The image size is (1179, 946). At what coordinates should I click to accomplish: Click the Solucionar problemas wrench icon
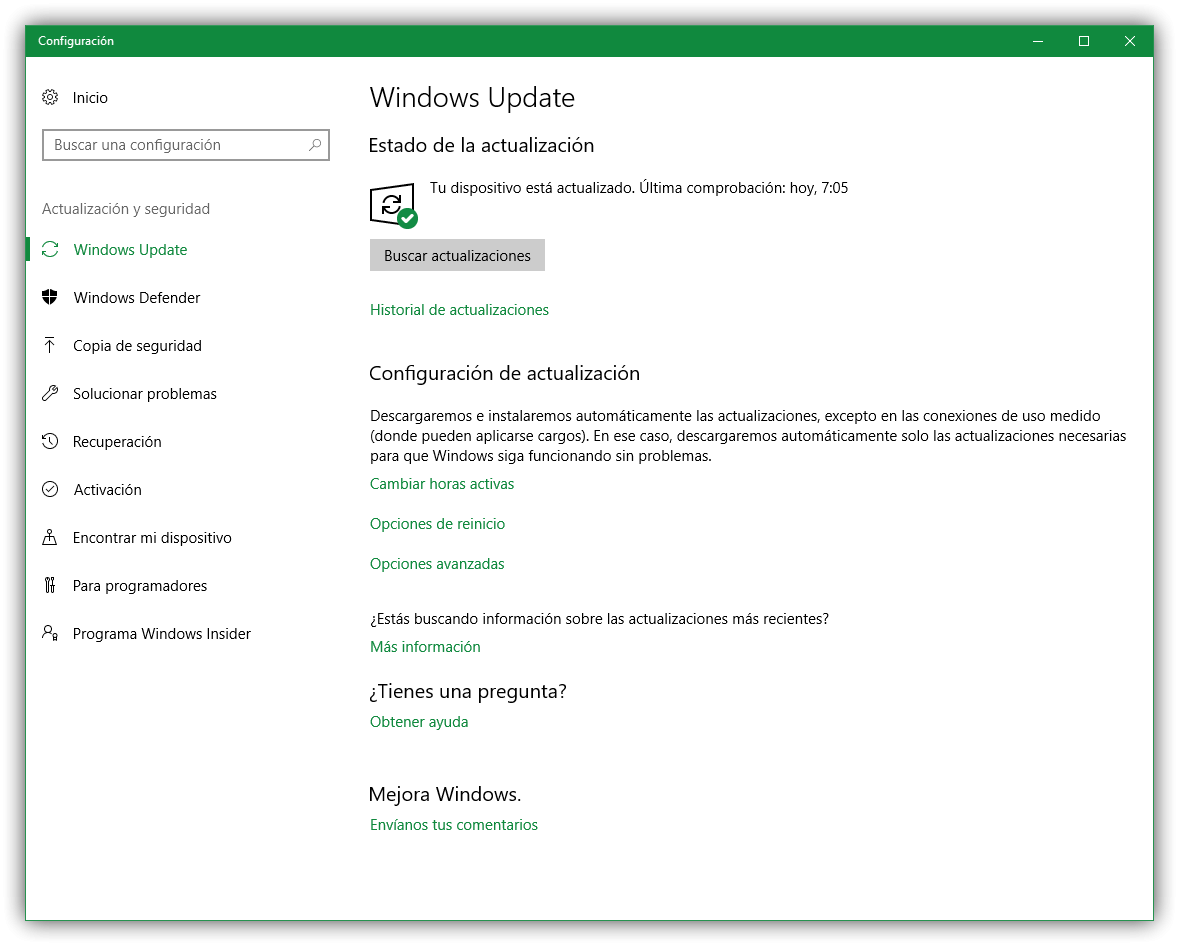50,393
